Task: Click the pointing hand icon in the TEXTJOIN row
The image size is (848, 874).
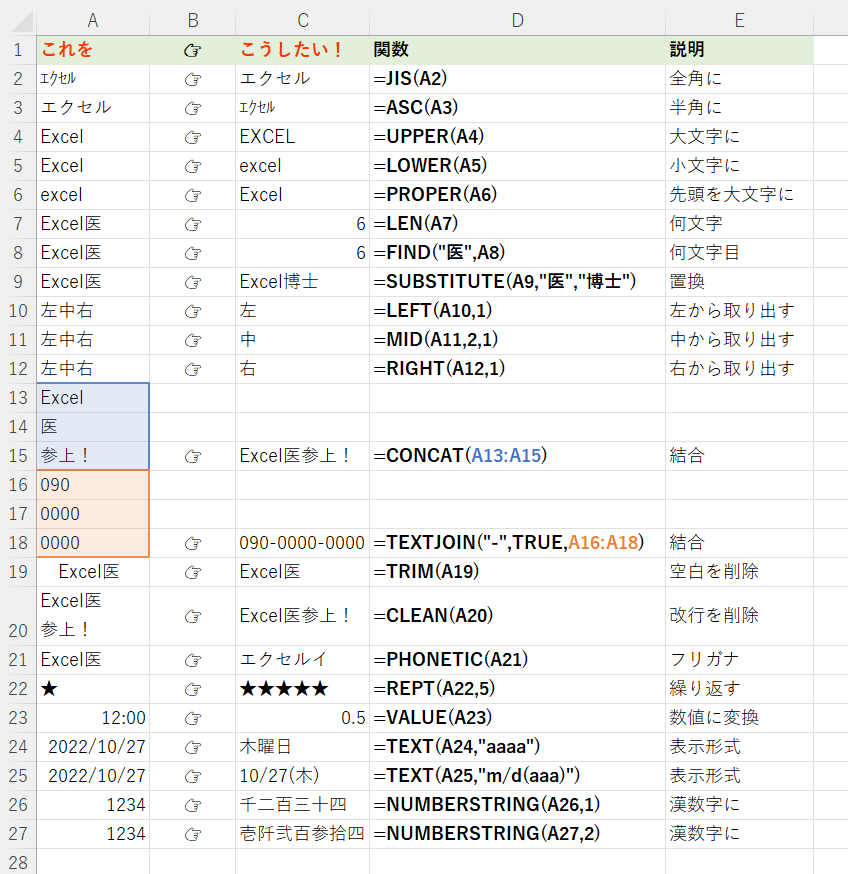Action: (192, 543)
